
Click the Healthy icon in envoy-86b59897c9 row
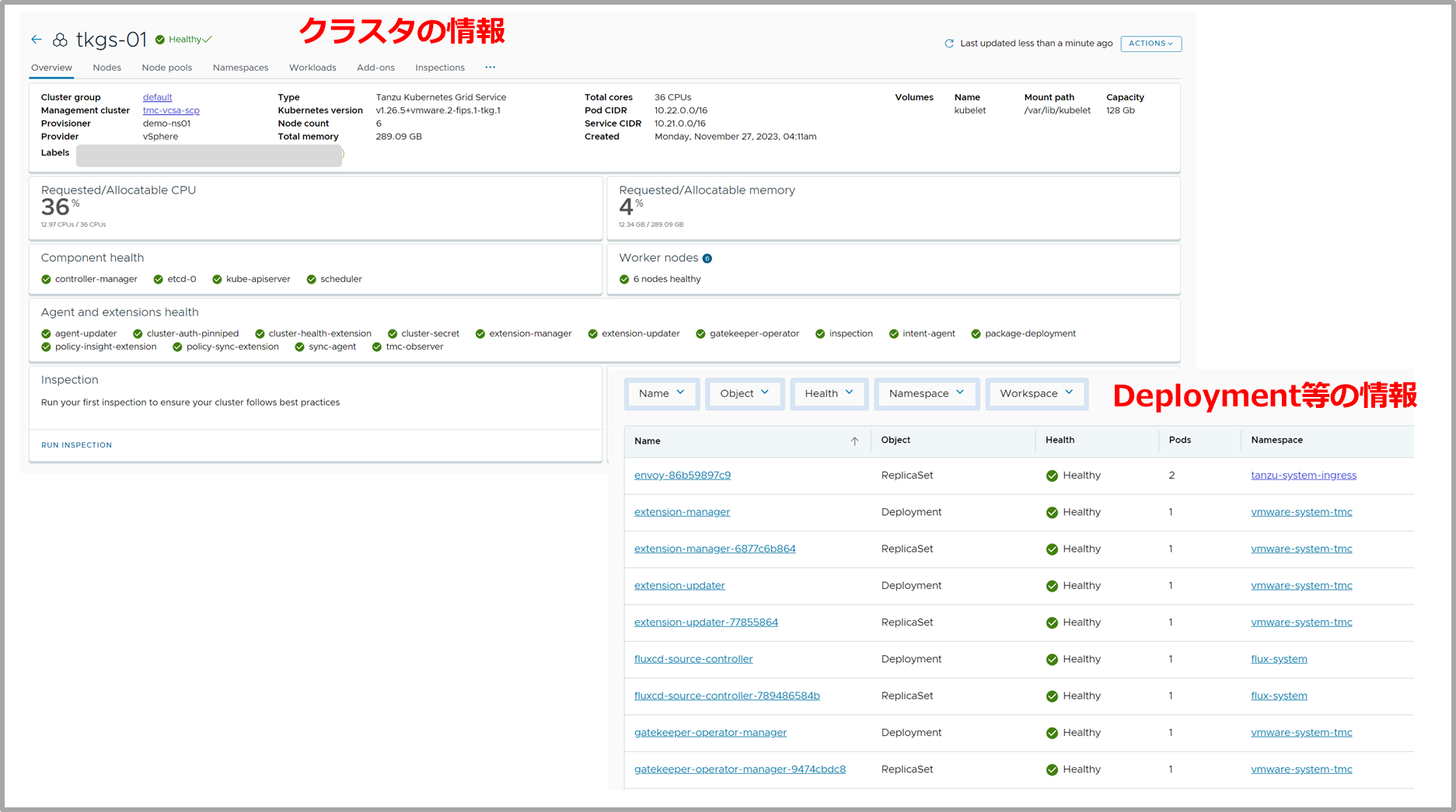click(x=1051, y=476)
